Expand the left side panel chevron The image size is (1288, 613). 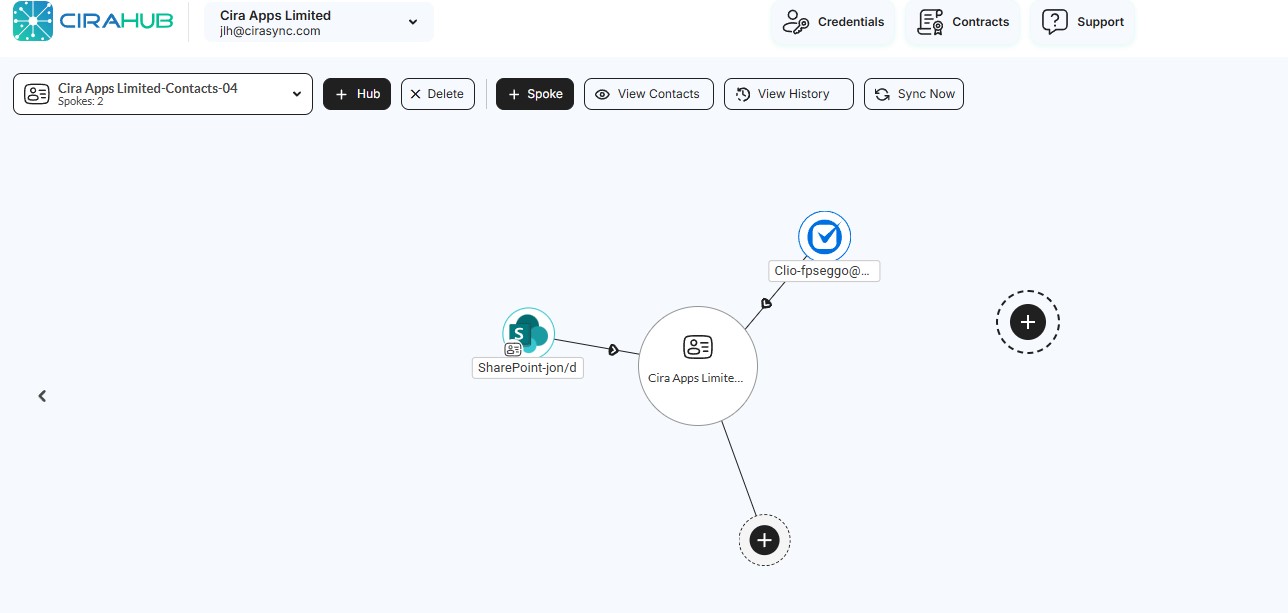tap(42, 396)
